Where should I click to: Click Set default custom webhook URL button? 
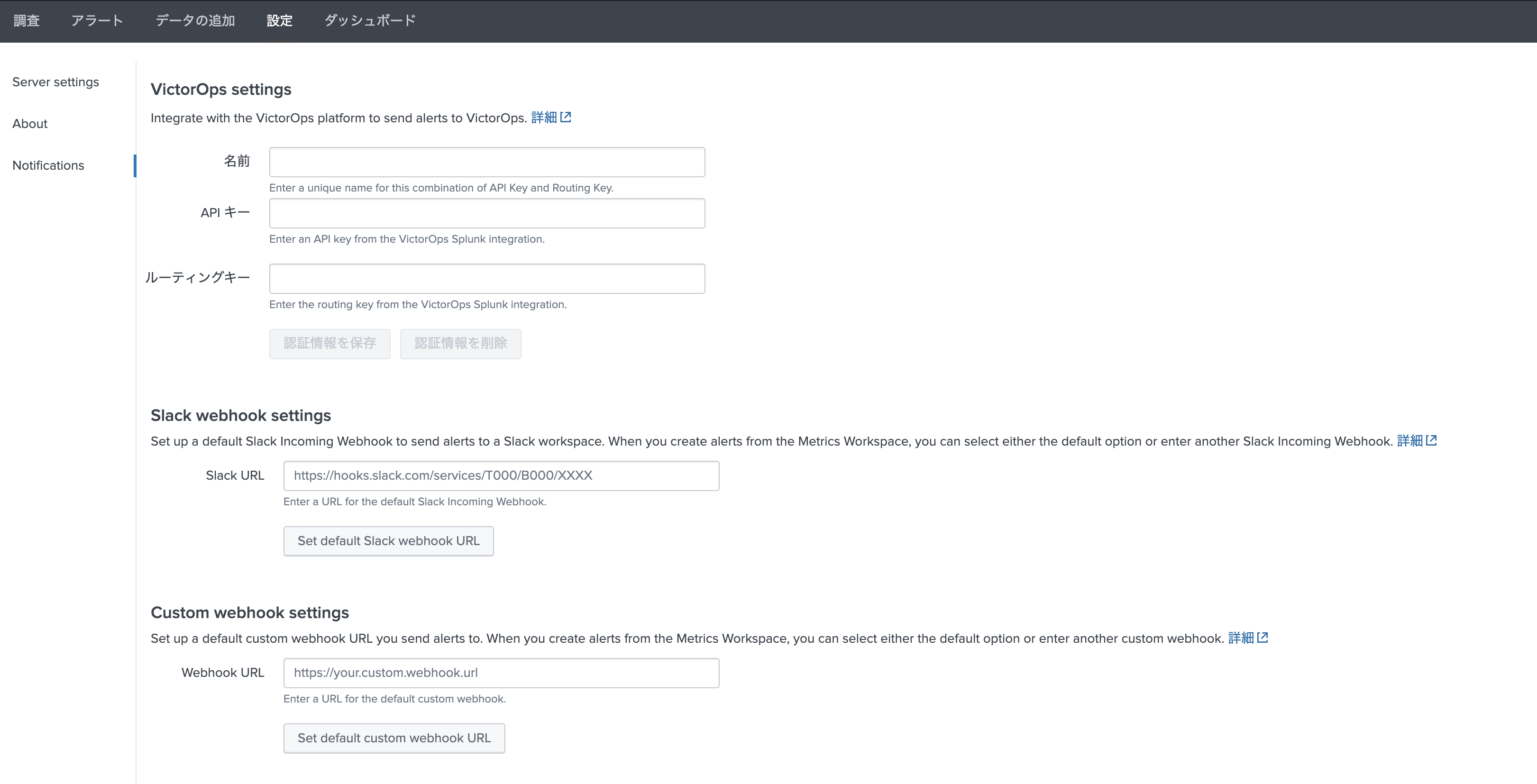394,738
